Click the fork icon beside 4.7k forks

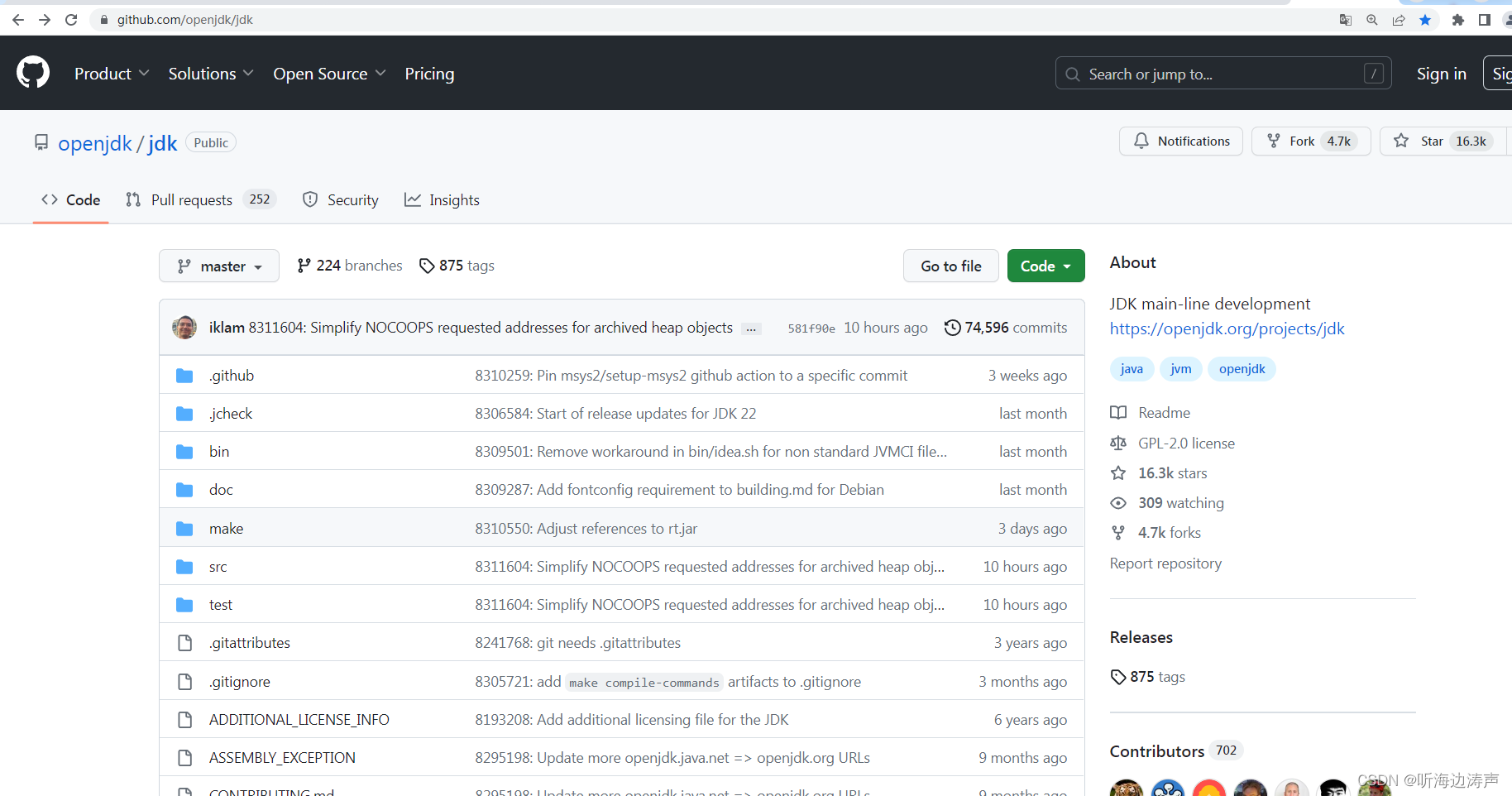(x=1118, y=533)
